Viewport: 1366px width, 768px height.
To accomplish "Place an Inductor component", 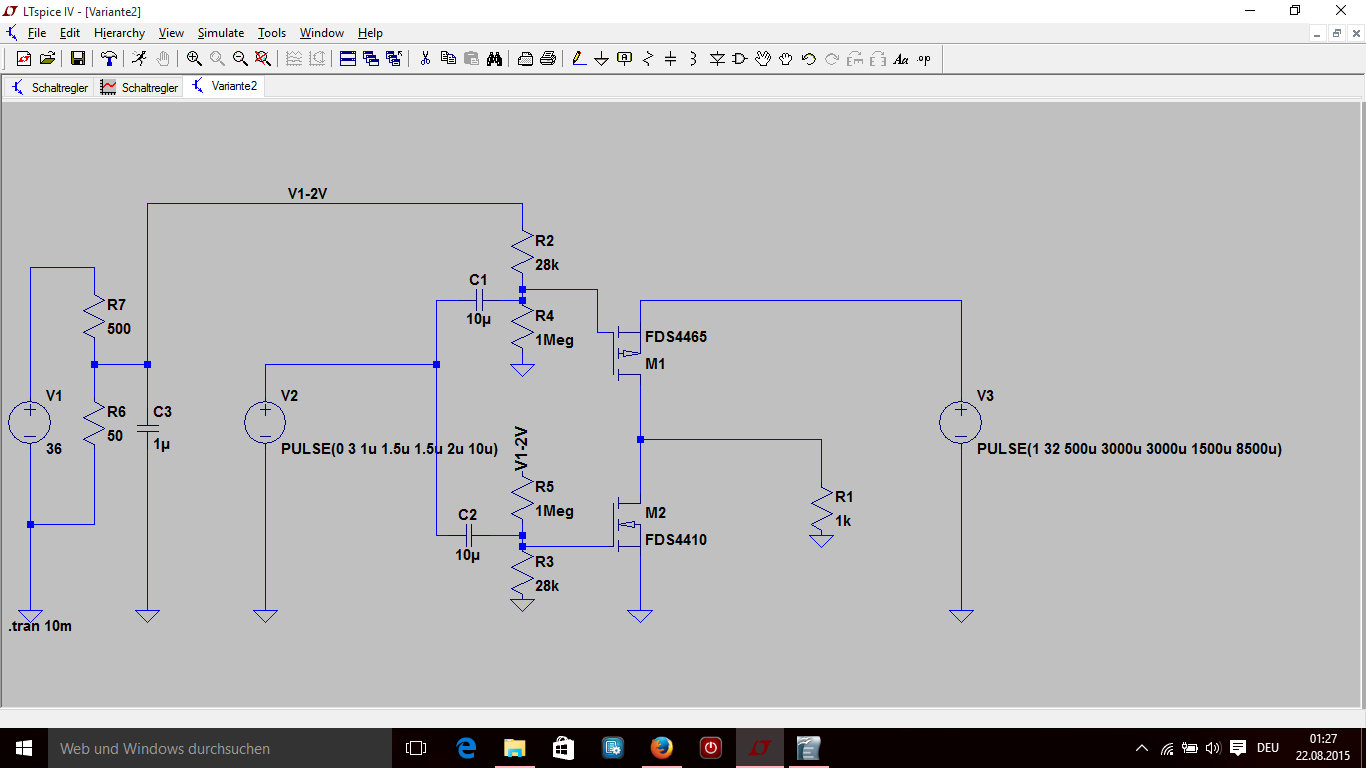I will (694, 59).
